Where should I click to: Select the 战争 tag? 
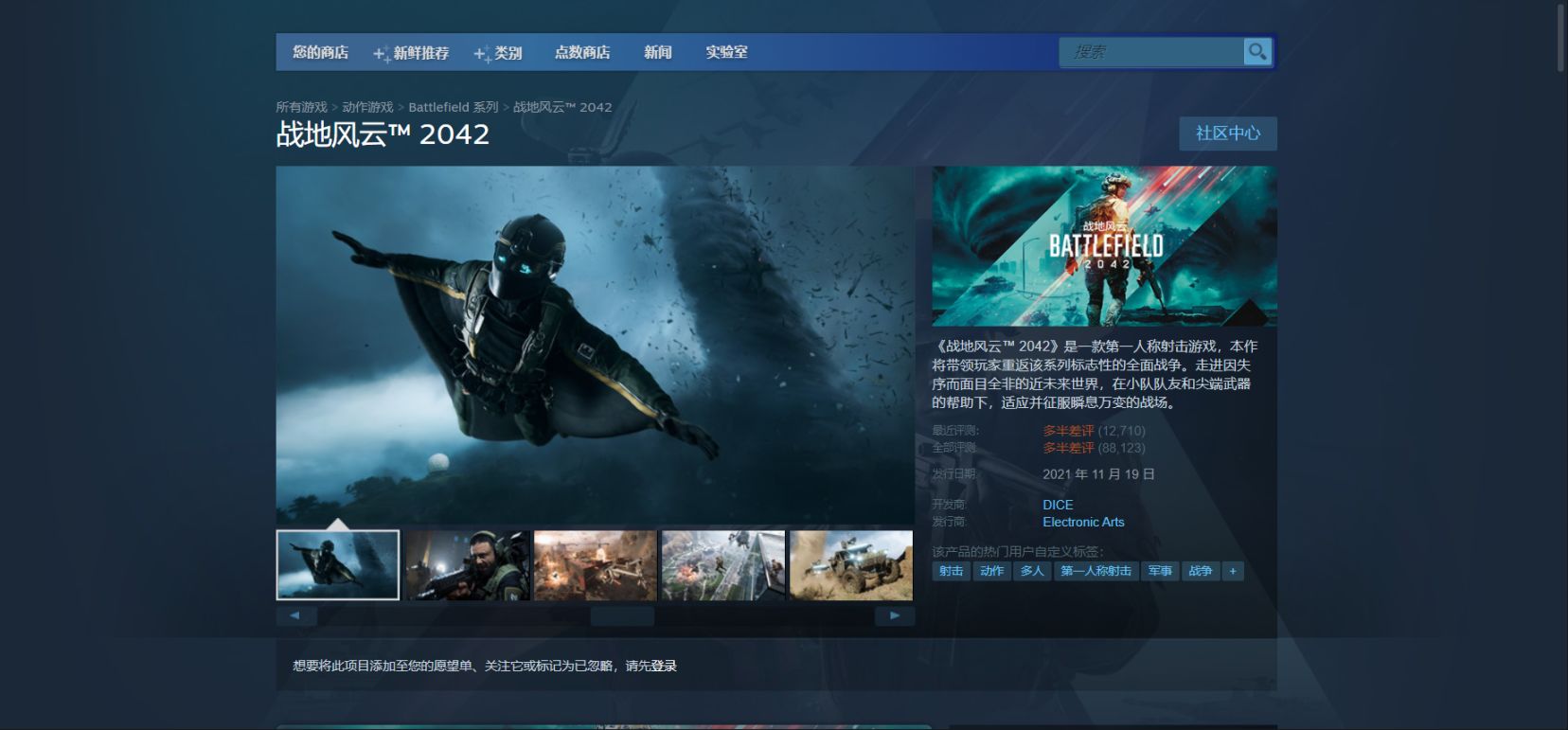[1201, 571]
